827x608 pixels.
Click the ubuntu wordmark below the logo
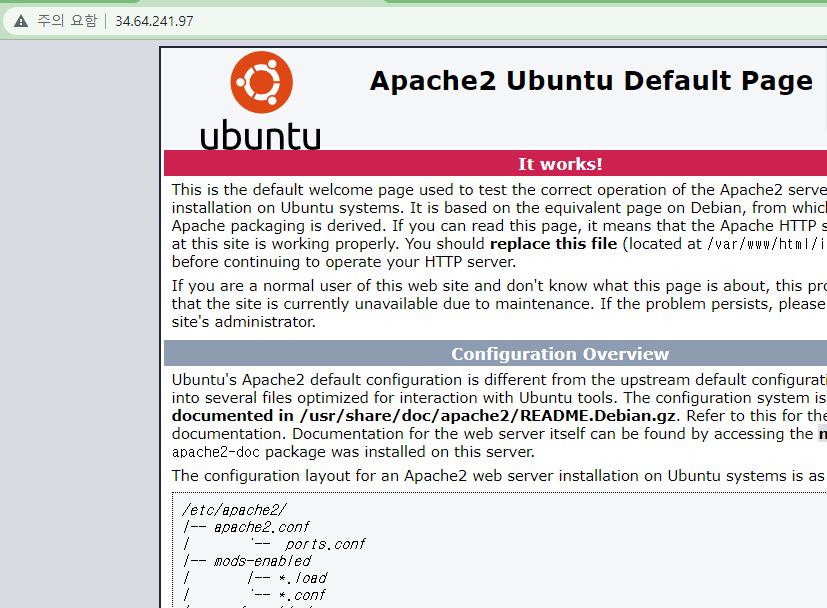pyautogui.click(x=261, y=135)
